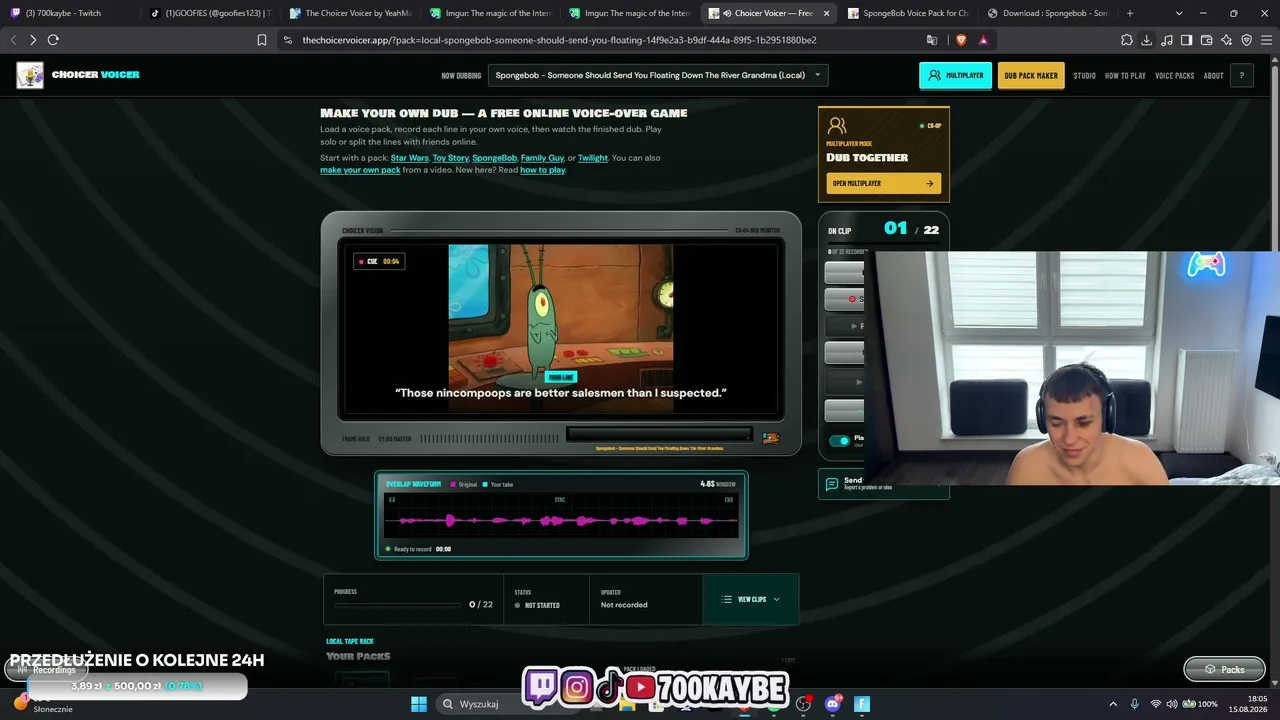This screenshot has width=1280, height=720.
Task: Click the dub progress bar
Action: point(398,604)
